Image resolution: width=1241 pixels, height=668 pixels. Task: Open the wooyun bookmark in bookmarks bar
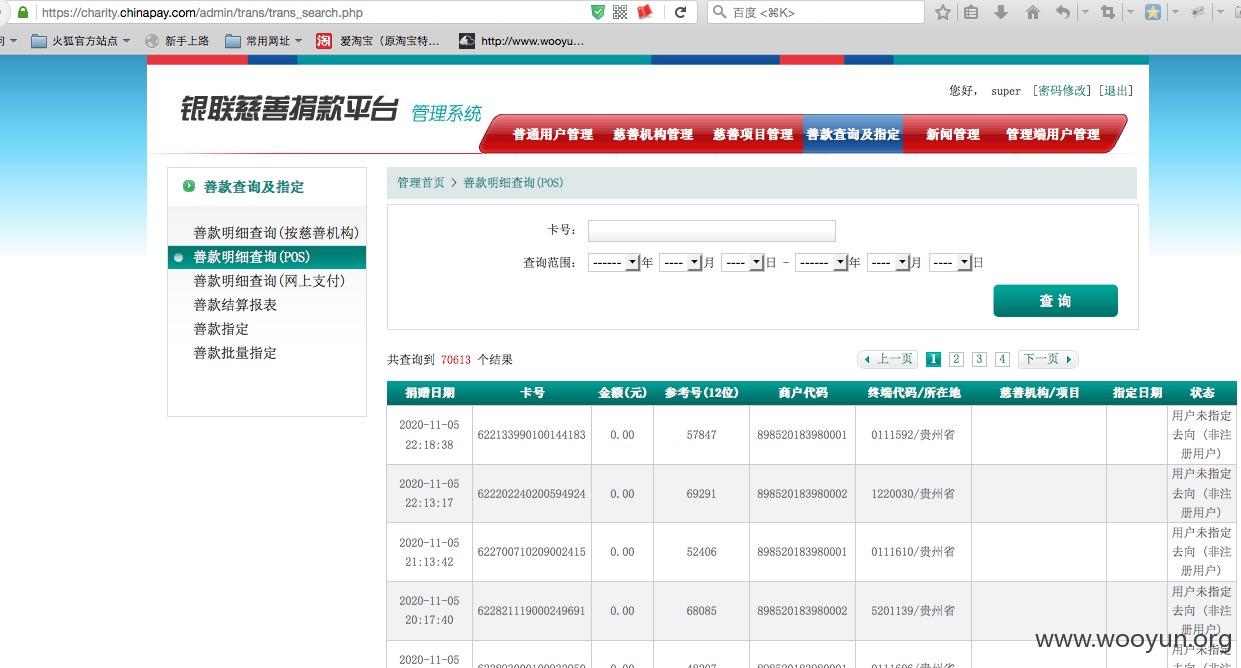pyautogui.click(x=521, y=41)
